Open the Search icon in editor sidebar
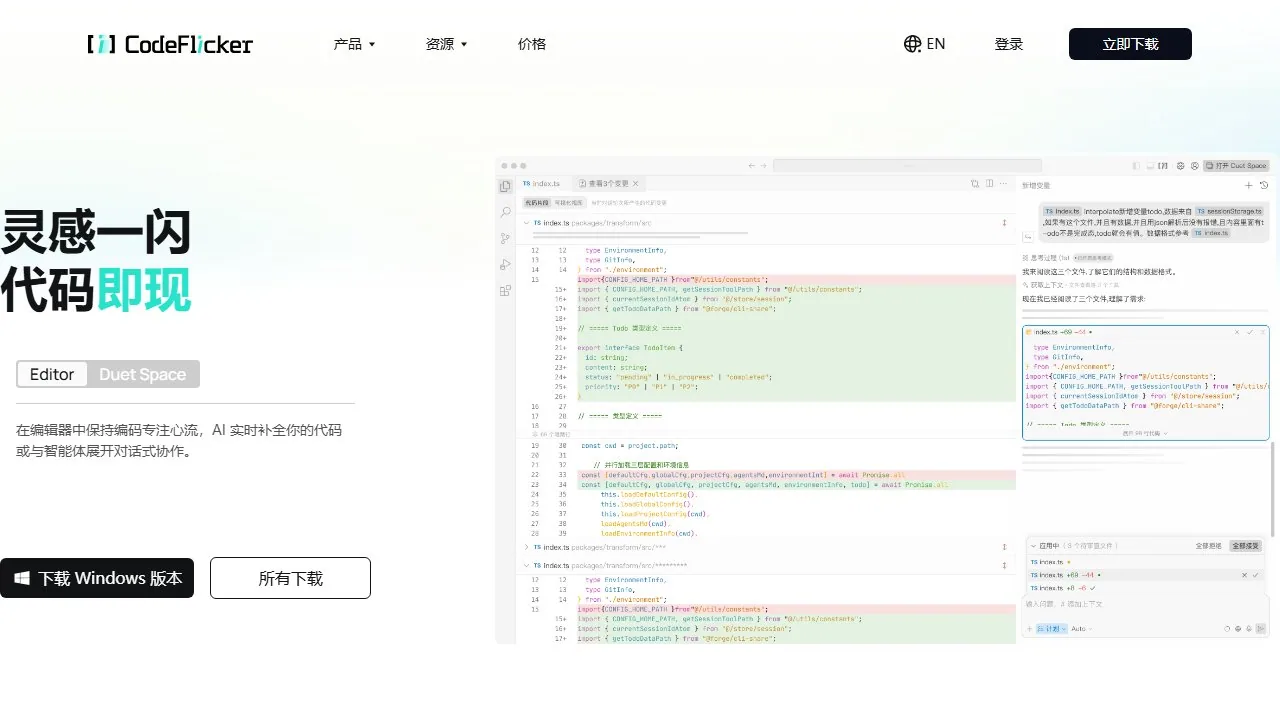This screenshot has width=1280, height=720. click(x=505, y=212)
